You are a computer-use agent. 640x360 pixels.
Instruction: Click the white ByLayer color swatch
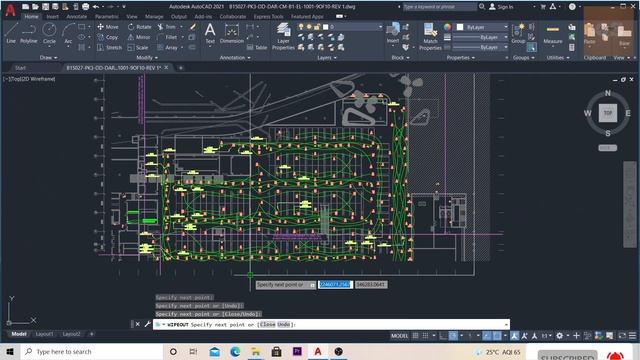(x=460, y=27)
